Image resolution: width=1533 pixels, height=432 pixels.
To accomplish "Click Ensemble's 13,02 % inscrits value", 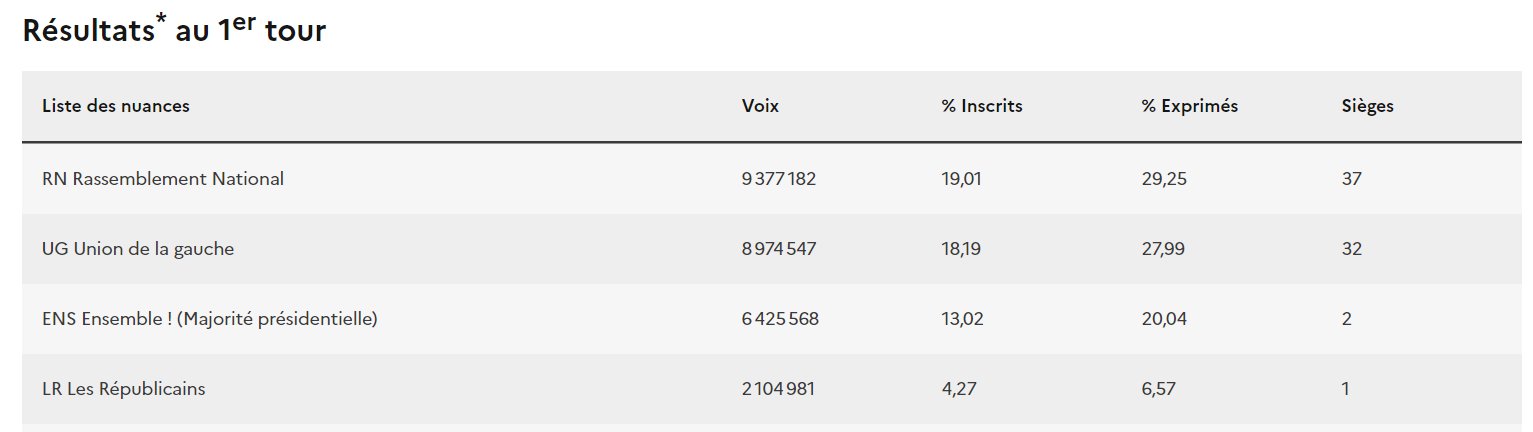I will point(962,319).
